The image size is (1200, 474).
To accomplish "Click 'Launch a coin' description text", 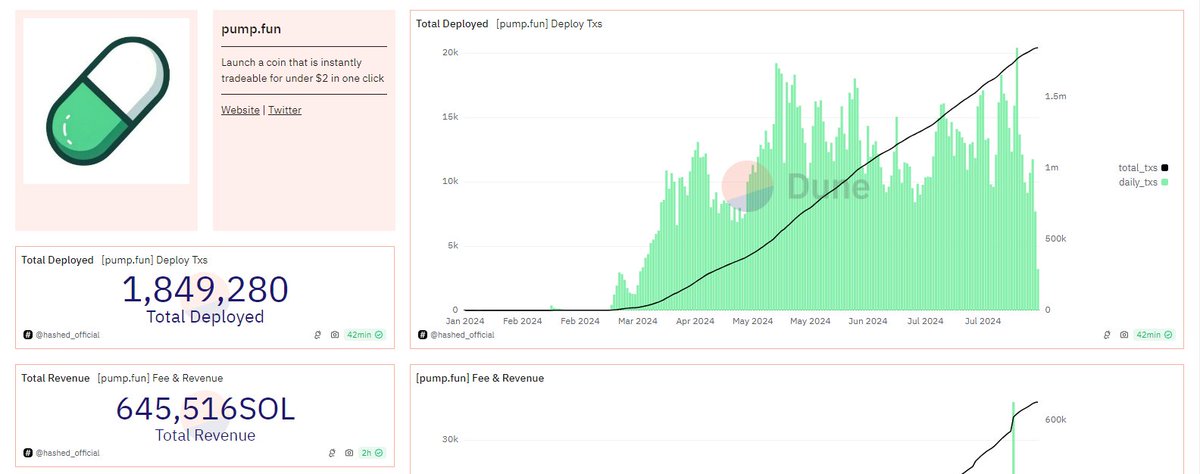I will 303,70.
